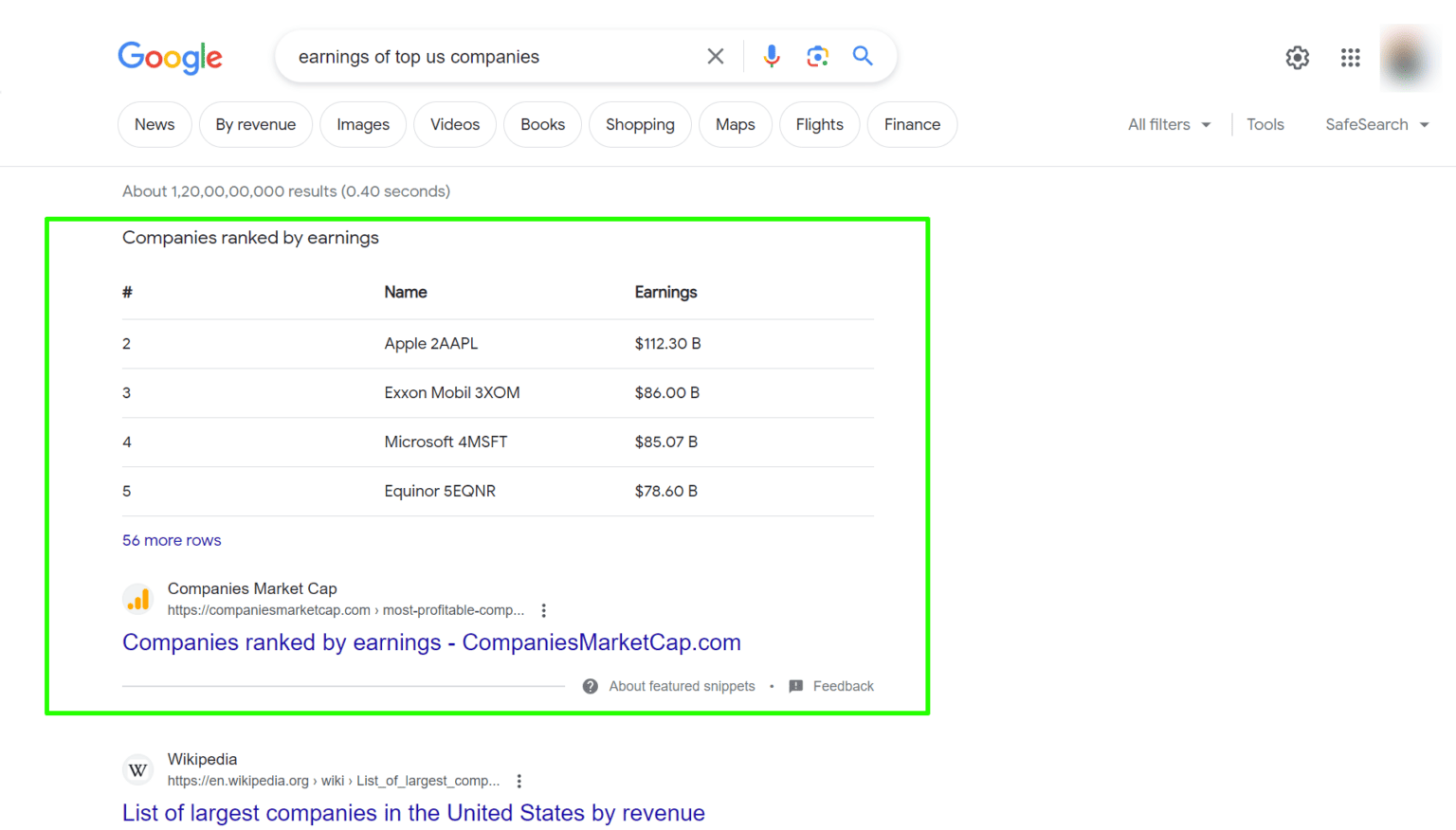Open the three-dot menu for CompaniesMarketCap result

point(543,610)
